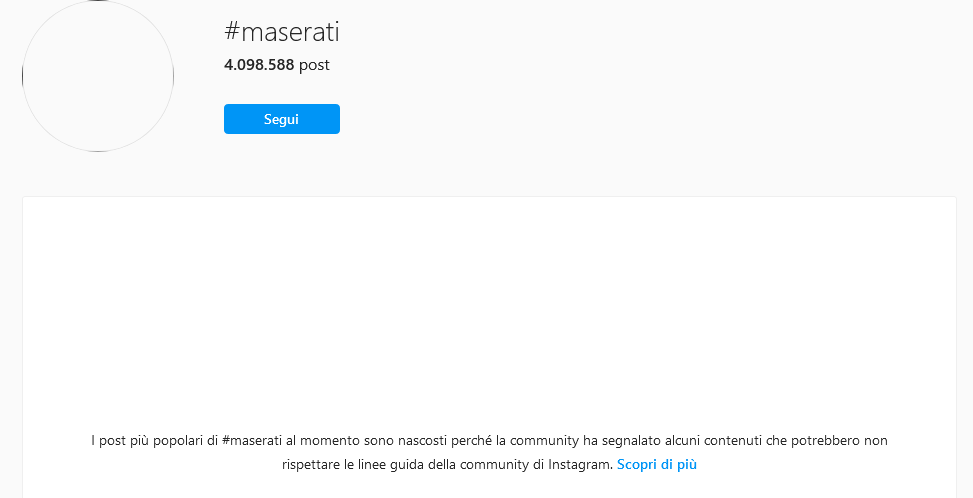
Task: Learn more via Scopri di più
Action: [x=657, y=465]
